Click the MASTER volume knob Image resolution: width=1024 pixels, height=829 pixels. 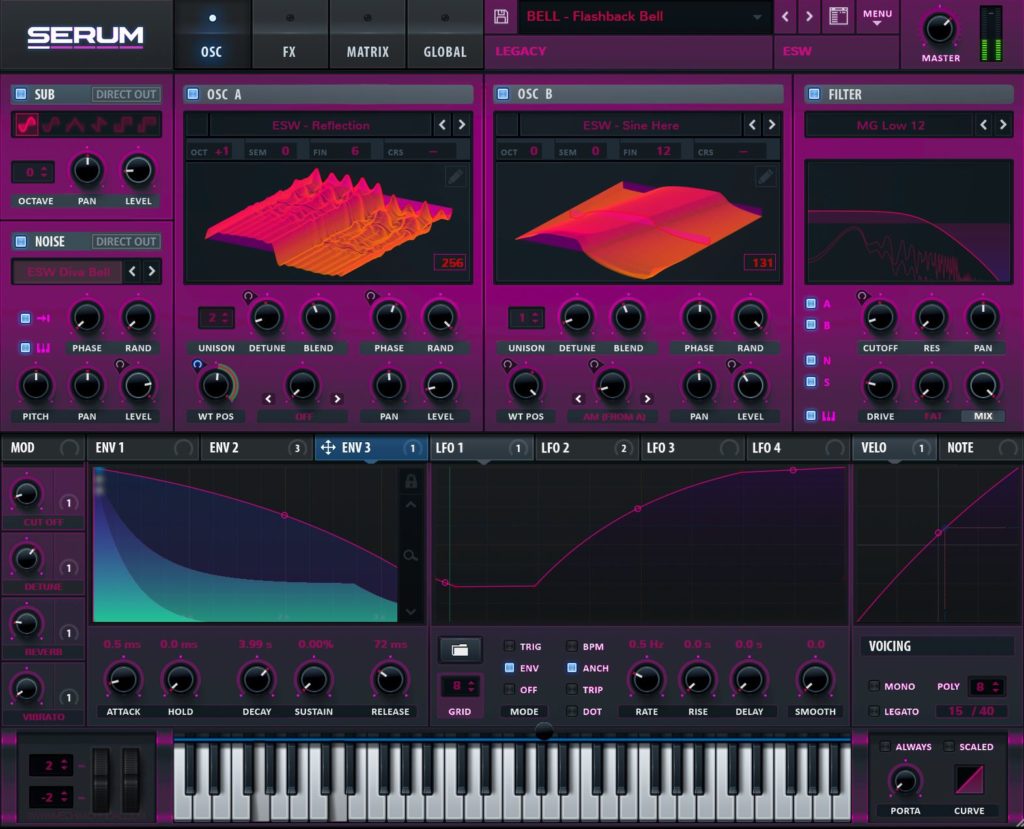940,29
